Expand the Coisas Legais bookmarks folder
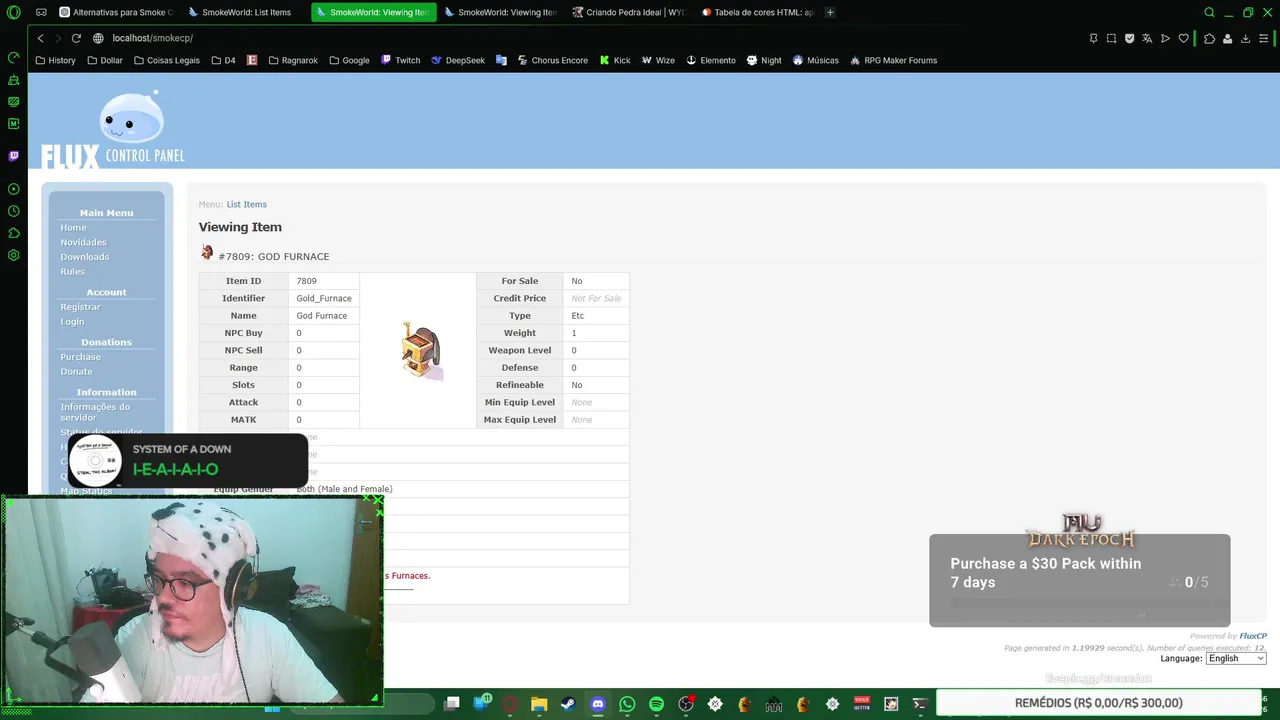 click(x=166, y=60)
